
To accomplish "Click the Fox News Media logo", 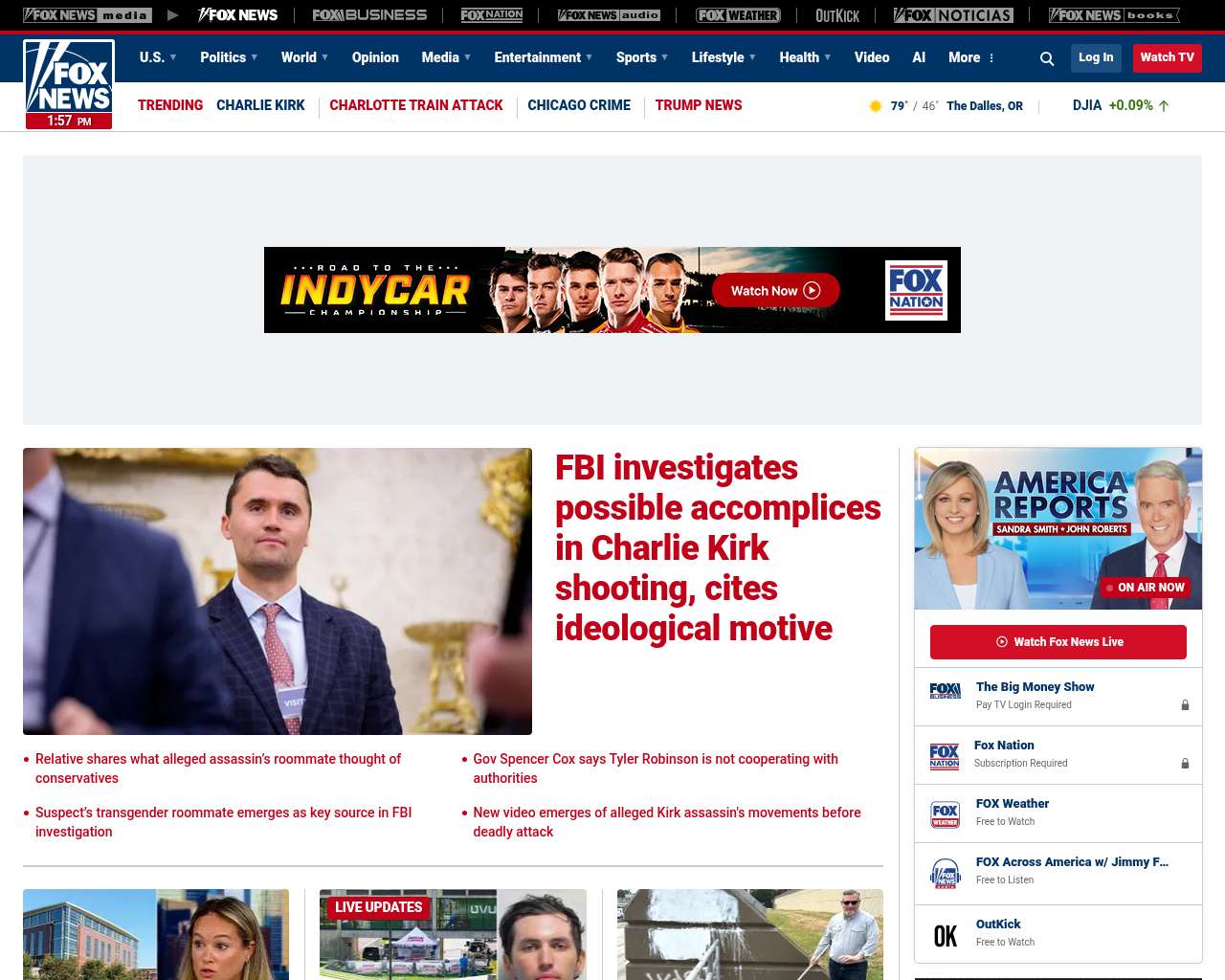I will point(87,15).
